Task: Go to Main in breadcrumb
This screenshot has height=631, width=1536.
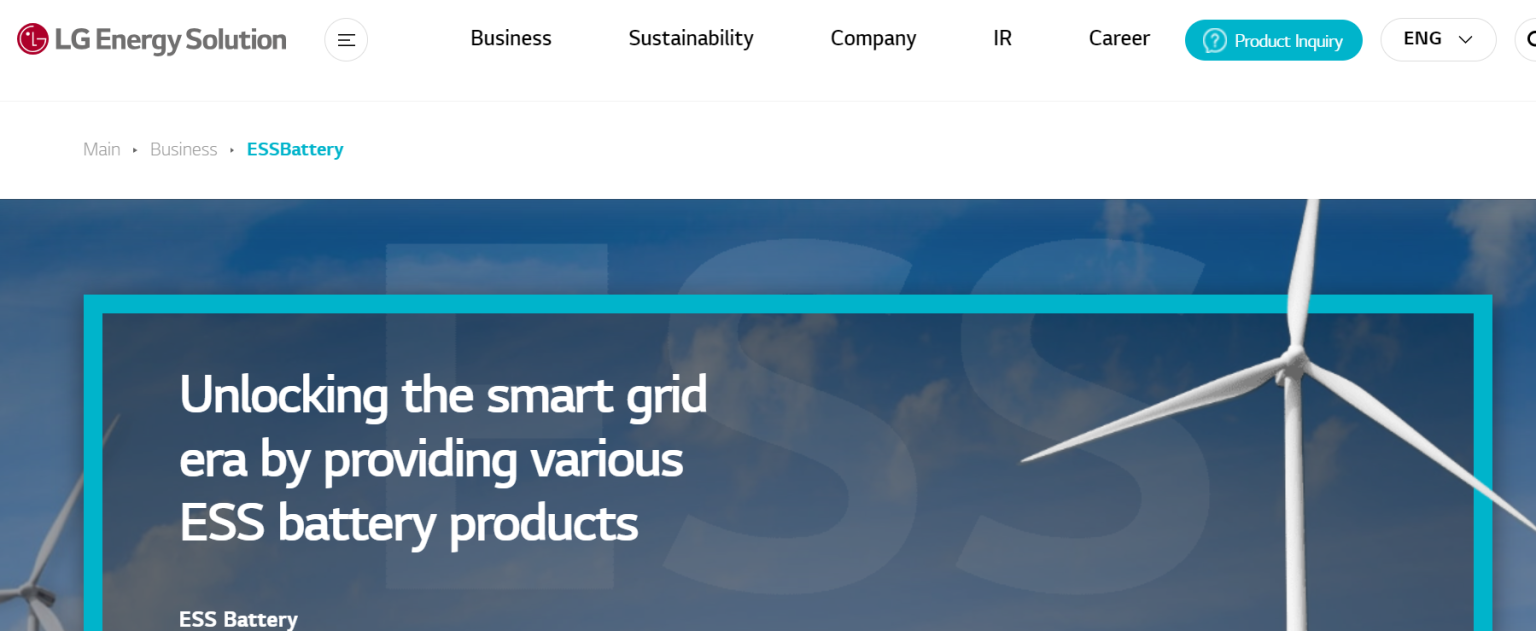Action: (101, 149)
